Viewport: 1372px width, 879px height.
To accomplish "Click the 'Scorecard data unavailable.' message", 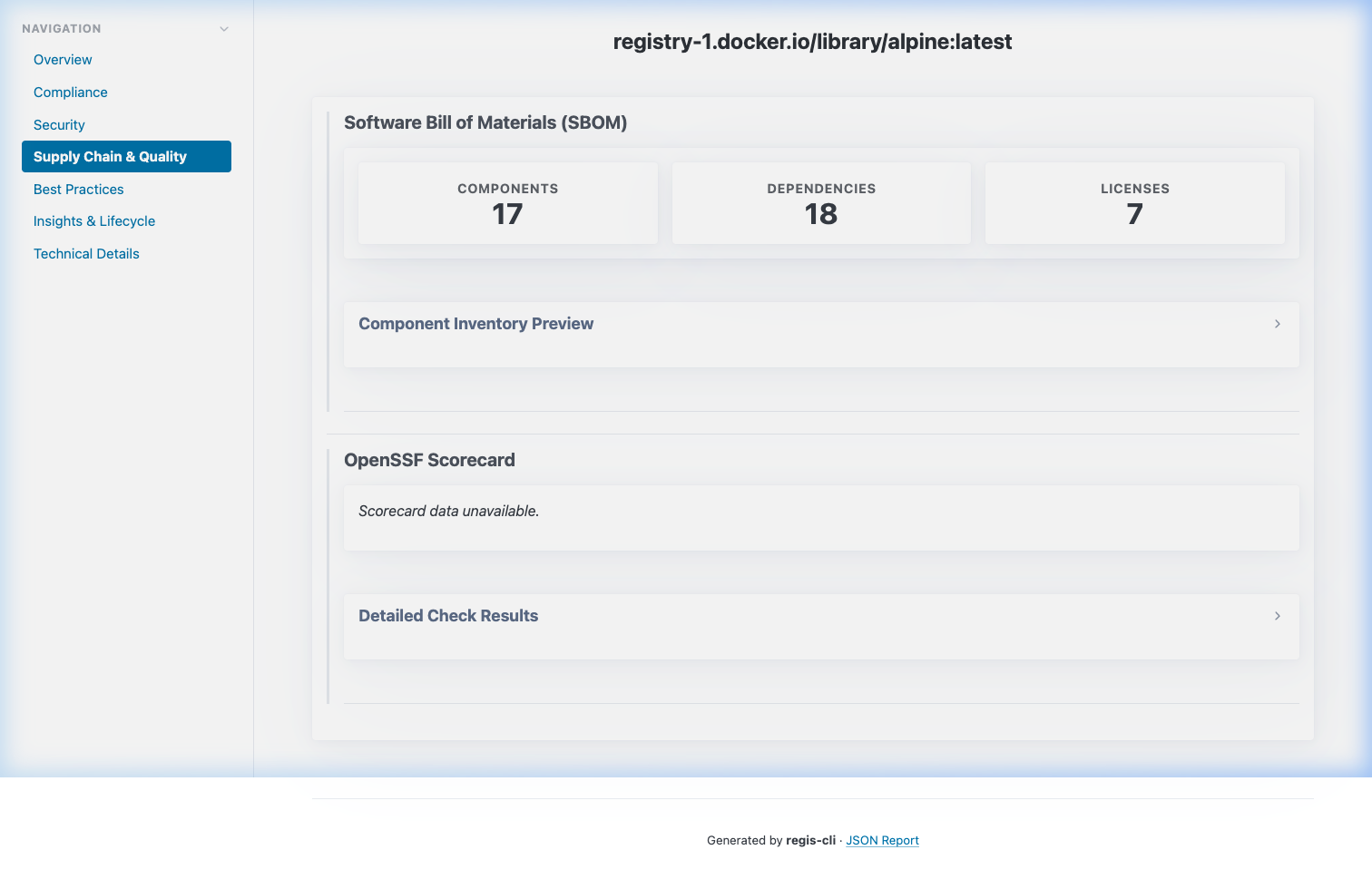I will (x=448, y=512).
